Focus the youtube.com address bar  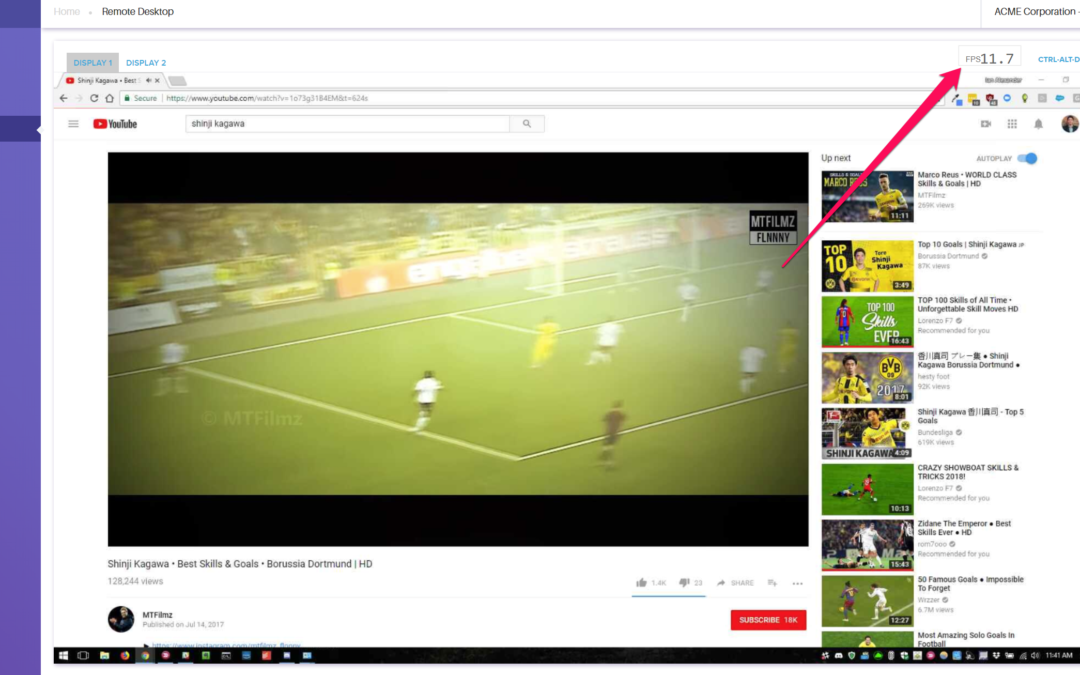pyautogui.click(x=530, y=98)
